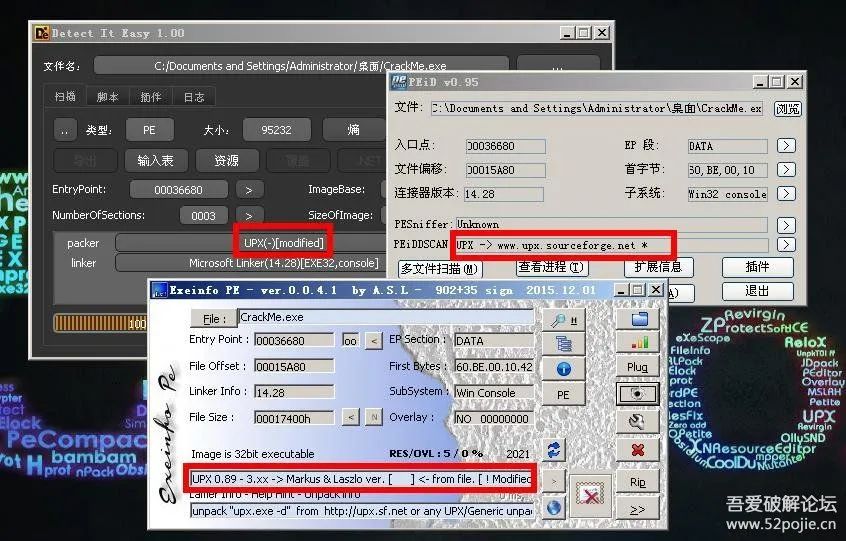Click the > button beside 首字节 in PEiD
The width and height of the screenshot is (846, 541).
click(786, 170)
